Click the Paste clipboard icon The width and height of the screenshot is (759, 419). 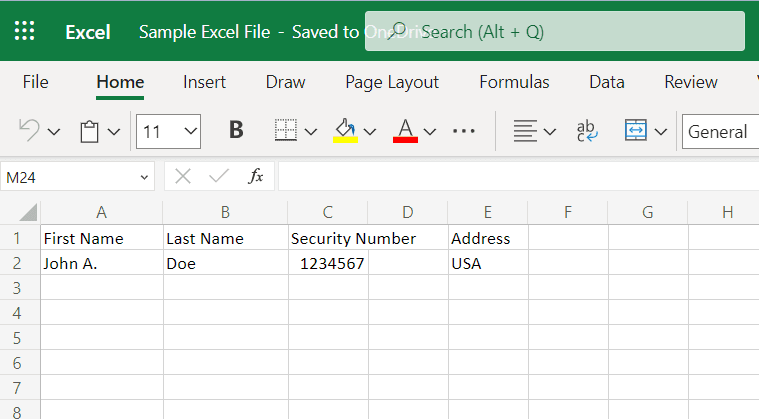pyautogui.click(x=90, y=131)
